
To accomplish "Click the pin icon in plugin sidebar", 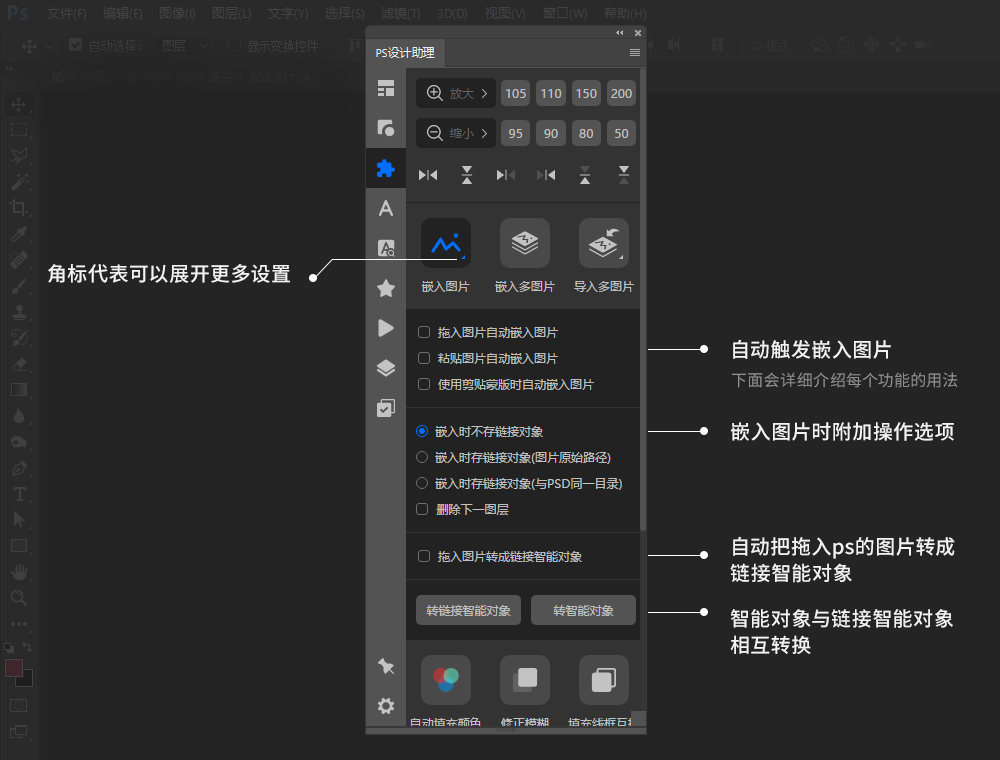I will [386, 666].
